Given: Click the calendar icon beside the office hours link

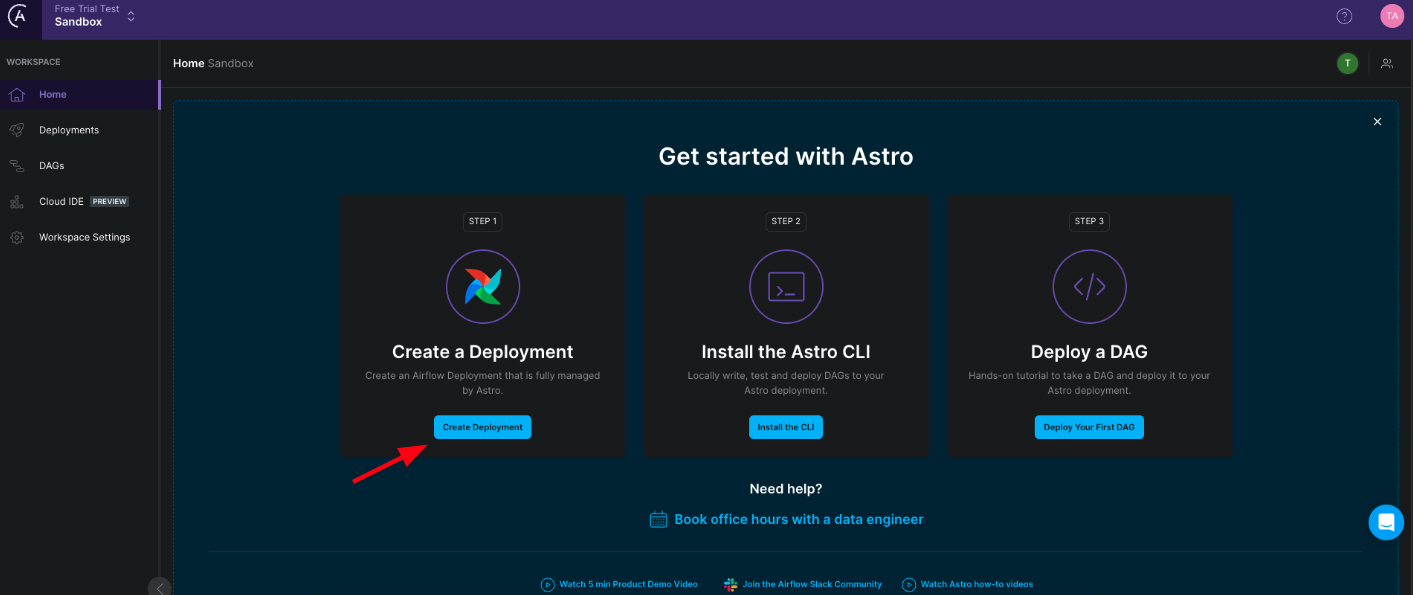Looking at the screenshot, I should click(x=658, y=519).
